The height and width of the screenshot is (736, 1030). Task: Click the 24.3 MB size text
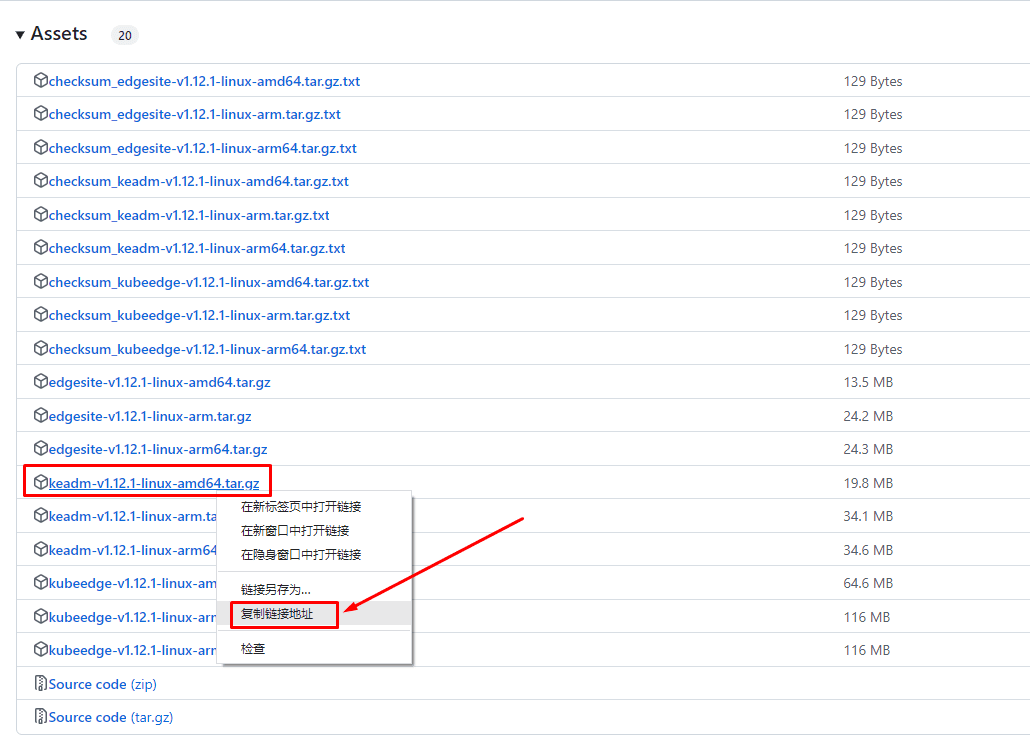(x=868, y=449)
